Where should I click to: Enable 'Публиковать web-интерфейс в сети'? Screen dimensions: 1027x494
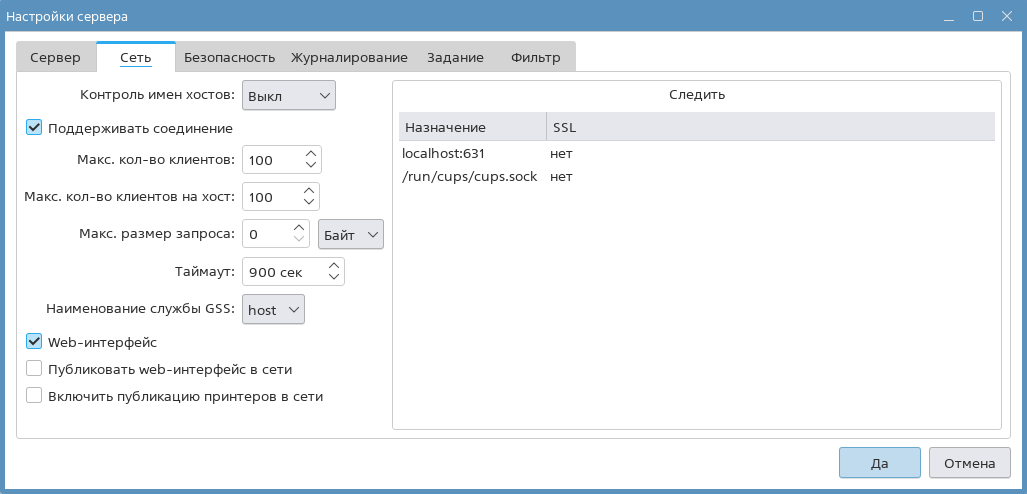click(34, 369)
